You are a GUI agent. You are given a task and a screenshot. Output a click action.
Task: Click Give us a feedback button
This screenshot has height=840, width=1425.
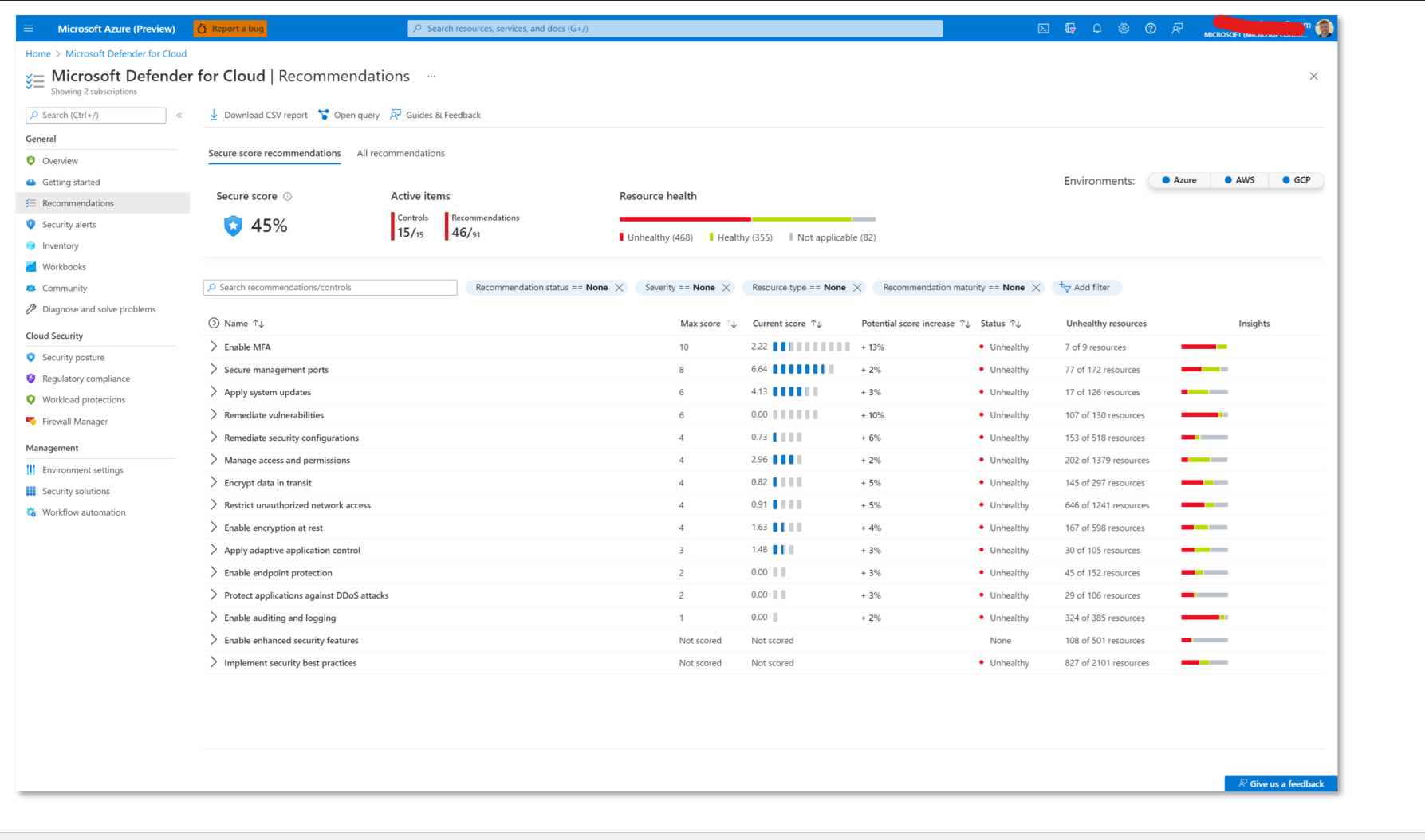tap(1281, 784)
